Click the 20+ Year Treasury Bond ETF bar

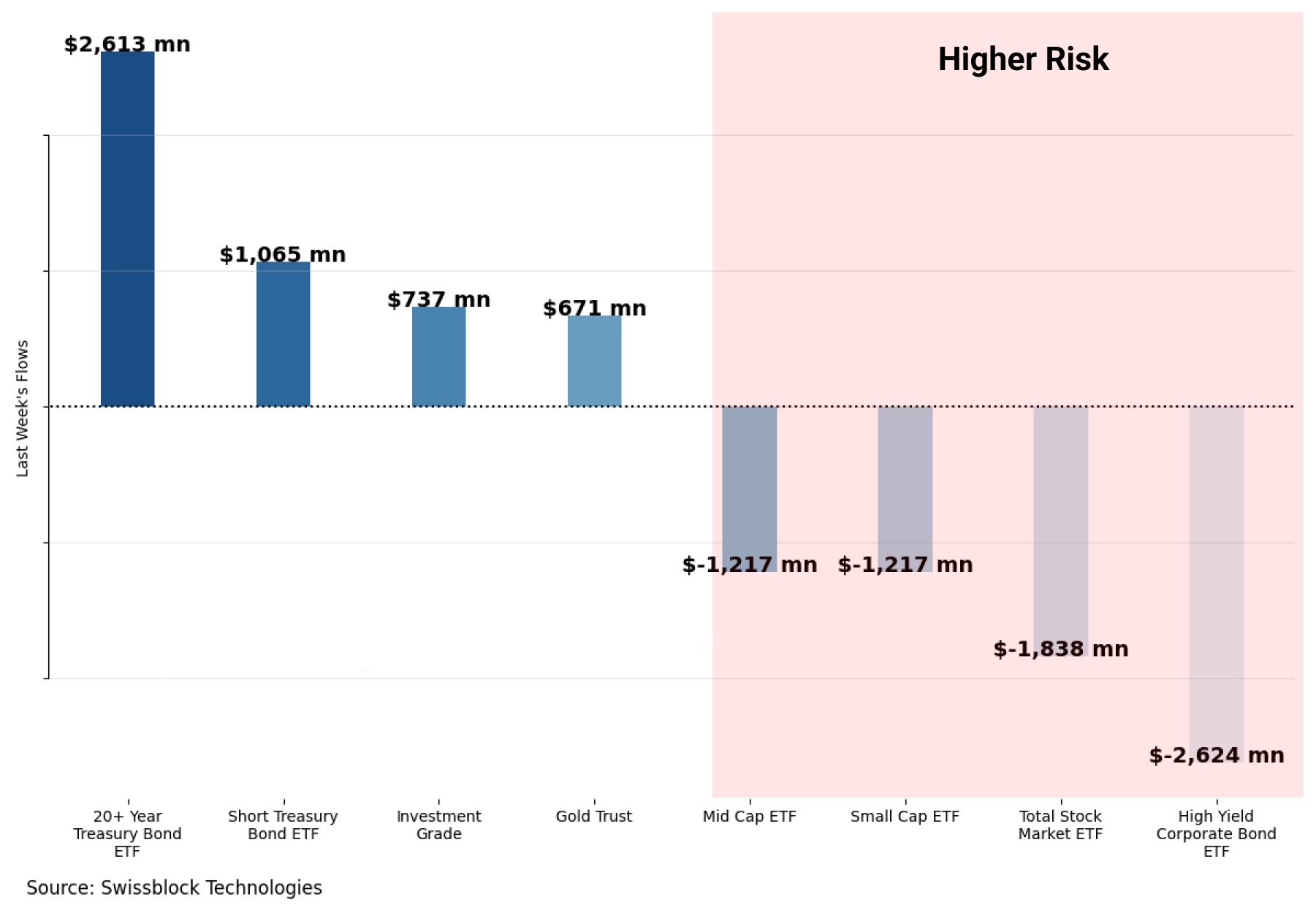(128, 230)
